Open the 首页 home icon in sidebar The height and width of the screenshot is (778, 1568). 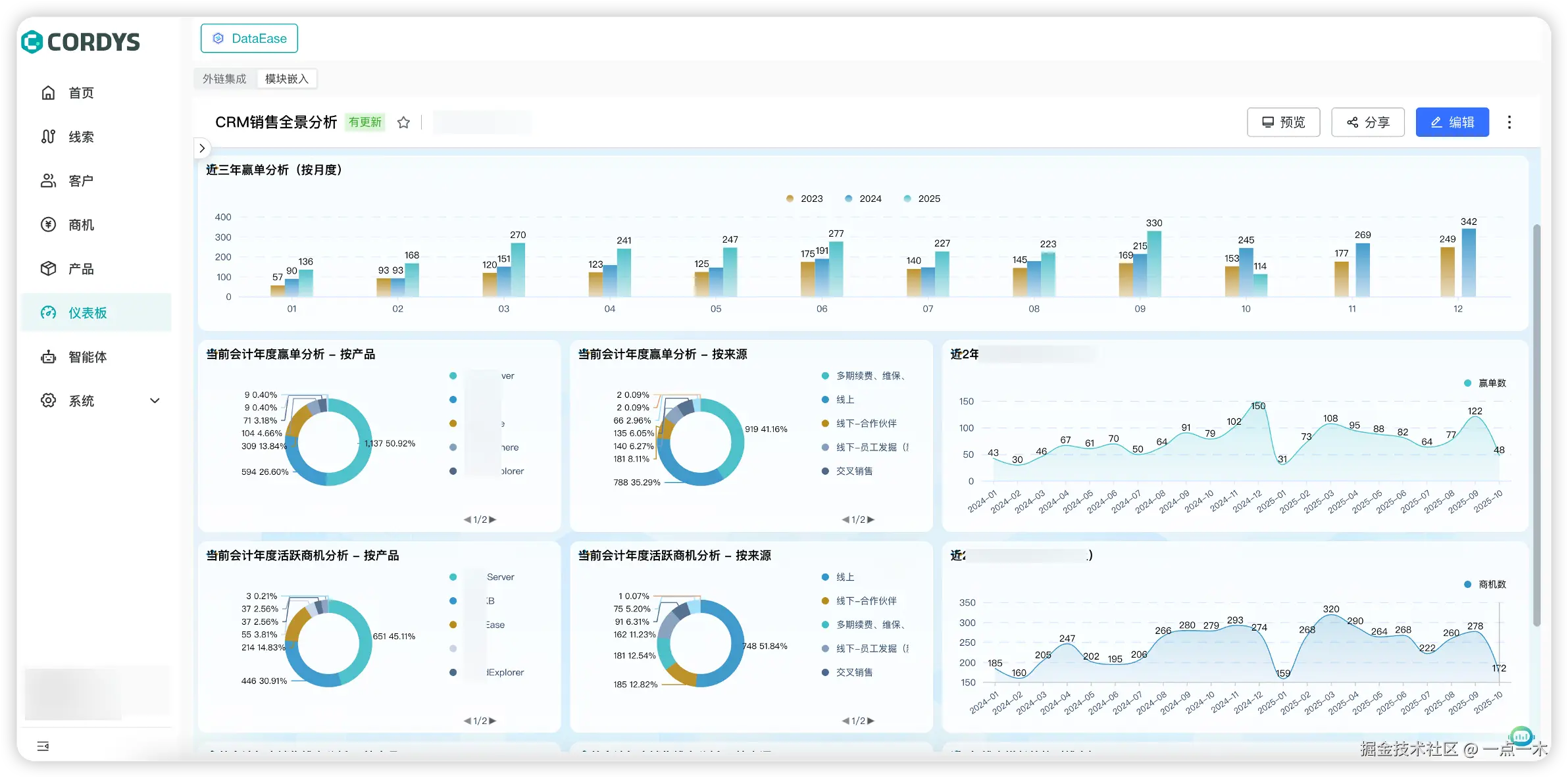tap(48, 93)
